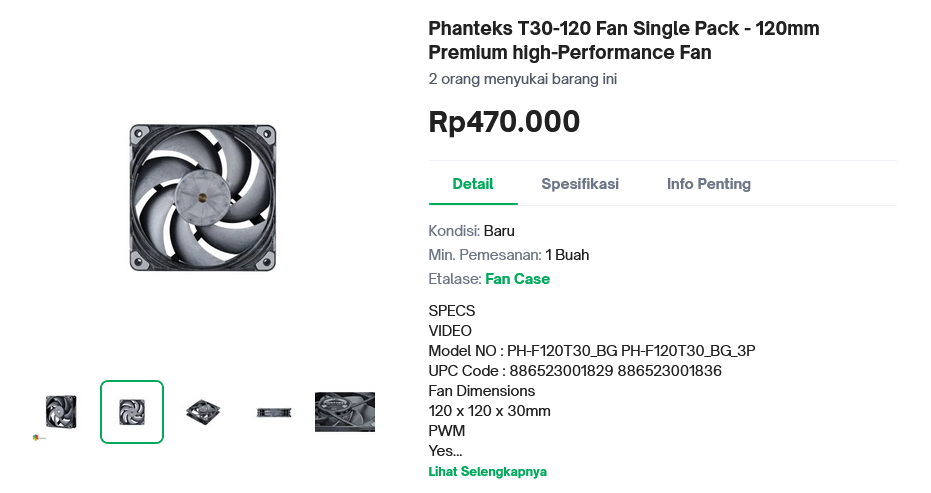This screenshot has width=931, height=493.
Task: Expand description with Lihat Selengkapnya
Action: pyautogui.click(x=488, y=471)
